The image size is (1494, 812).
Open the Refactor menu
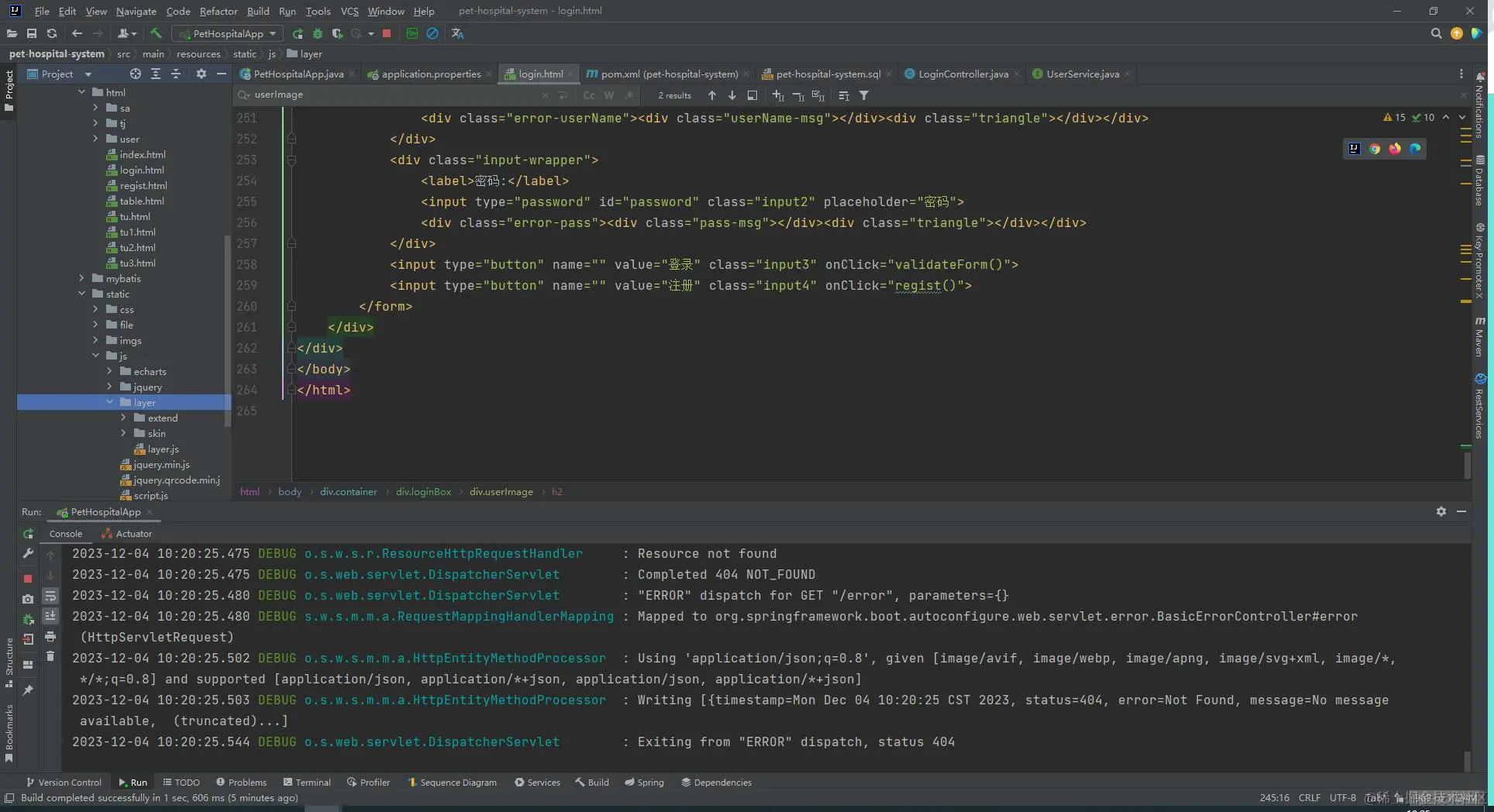pos(219,11)
